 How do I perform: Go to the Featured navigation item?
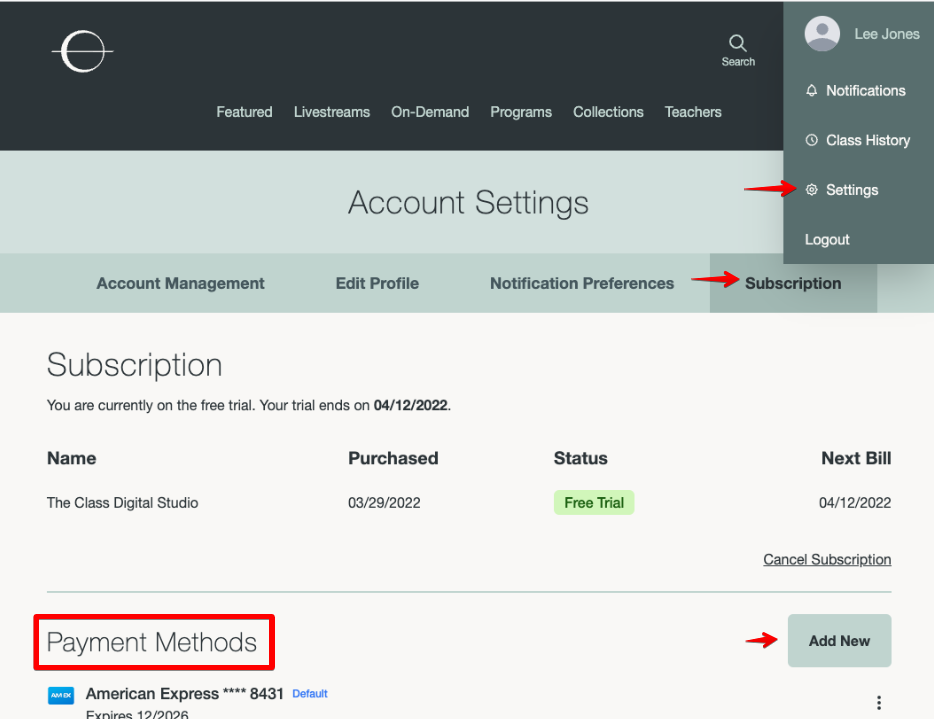click(244, 112)
